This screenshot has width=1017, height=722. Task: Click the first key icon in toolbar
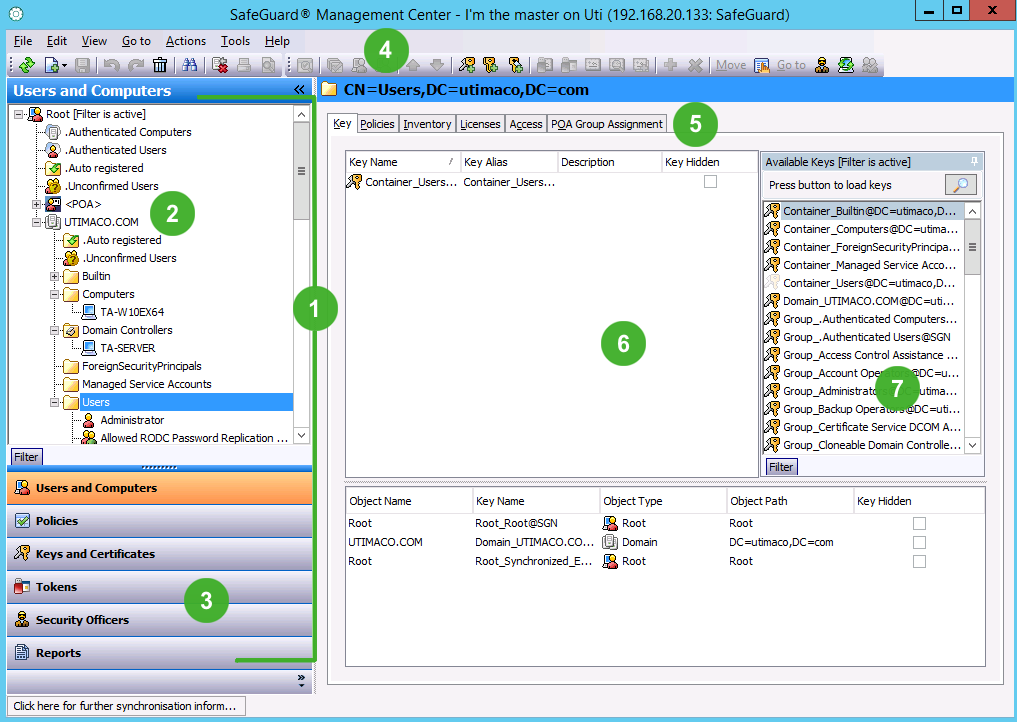pyautogui.click(x=467, y=65)
